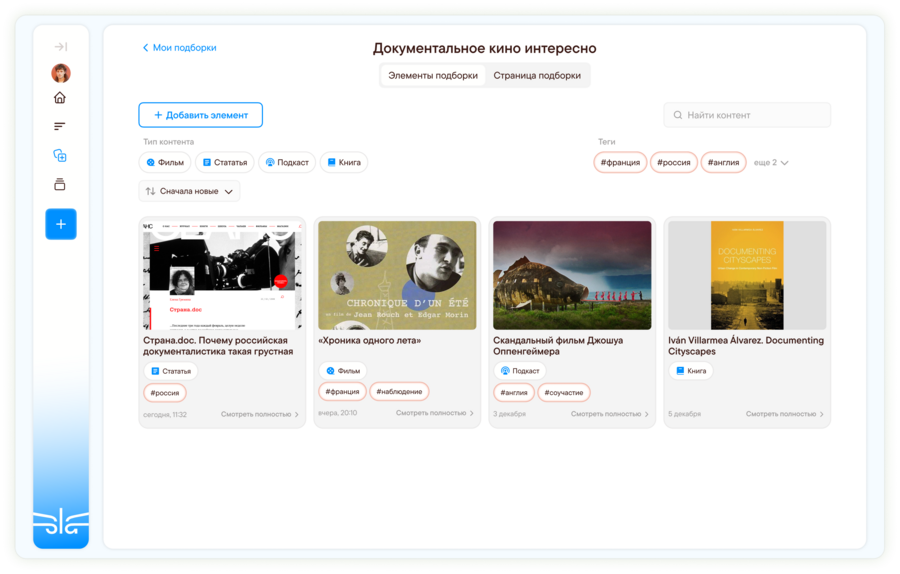Click the 5 декабря date

click(685, 414)
